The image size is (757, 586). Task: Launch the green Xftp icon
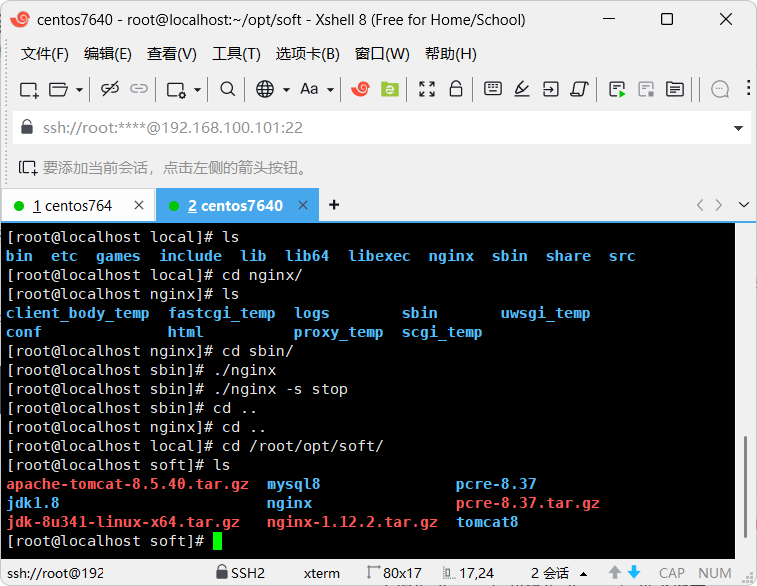390,89
